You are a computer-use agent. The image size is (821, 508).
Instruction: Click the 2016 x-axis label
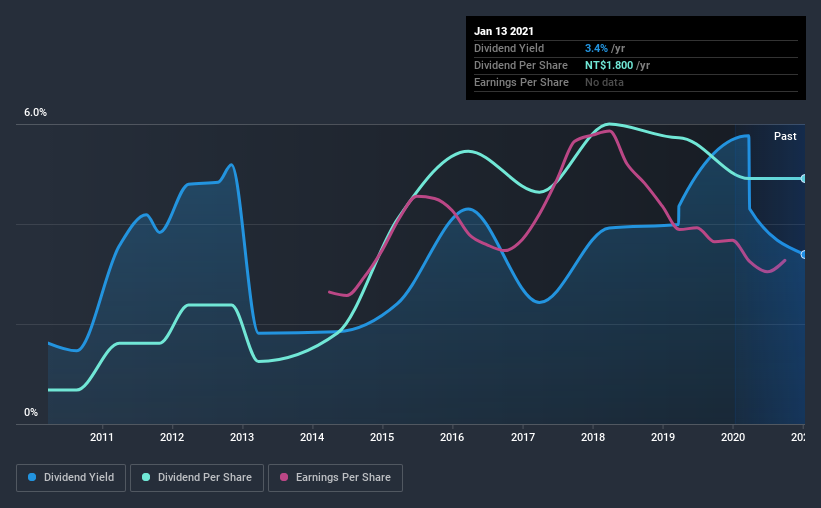[x=452, y=437]
